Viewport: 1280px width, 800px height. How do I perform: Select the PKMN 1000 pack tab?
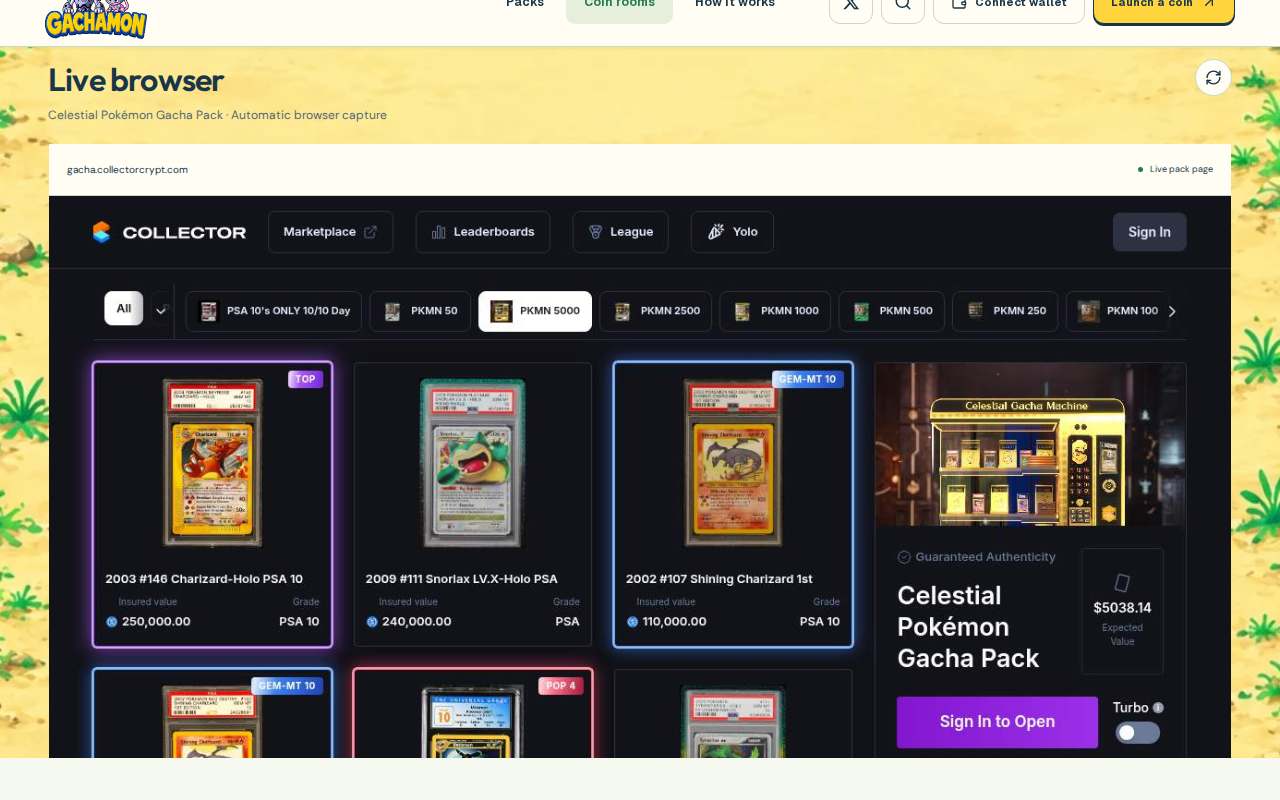pos(775,311)
